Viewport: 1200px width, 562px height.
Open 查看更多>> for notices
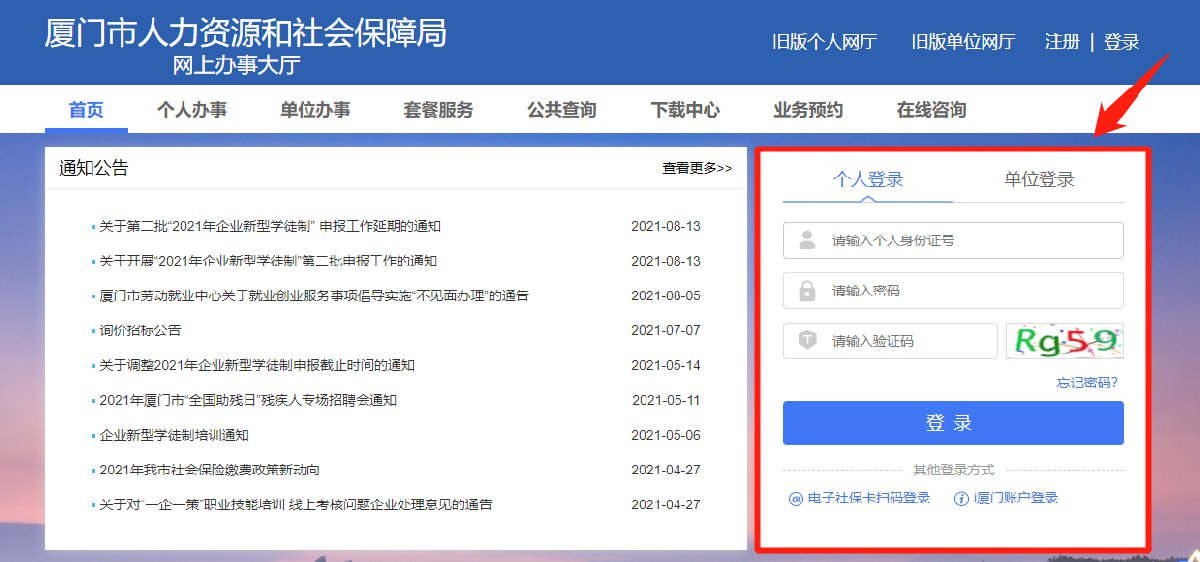pyautogui.click(x=697, y=169)
